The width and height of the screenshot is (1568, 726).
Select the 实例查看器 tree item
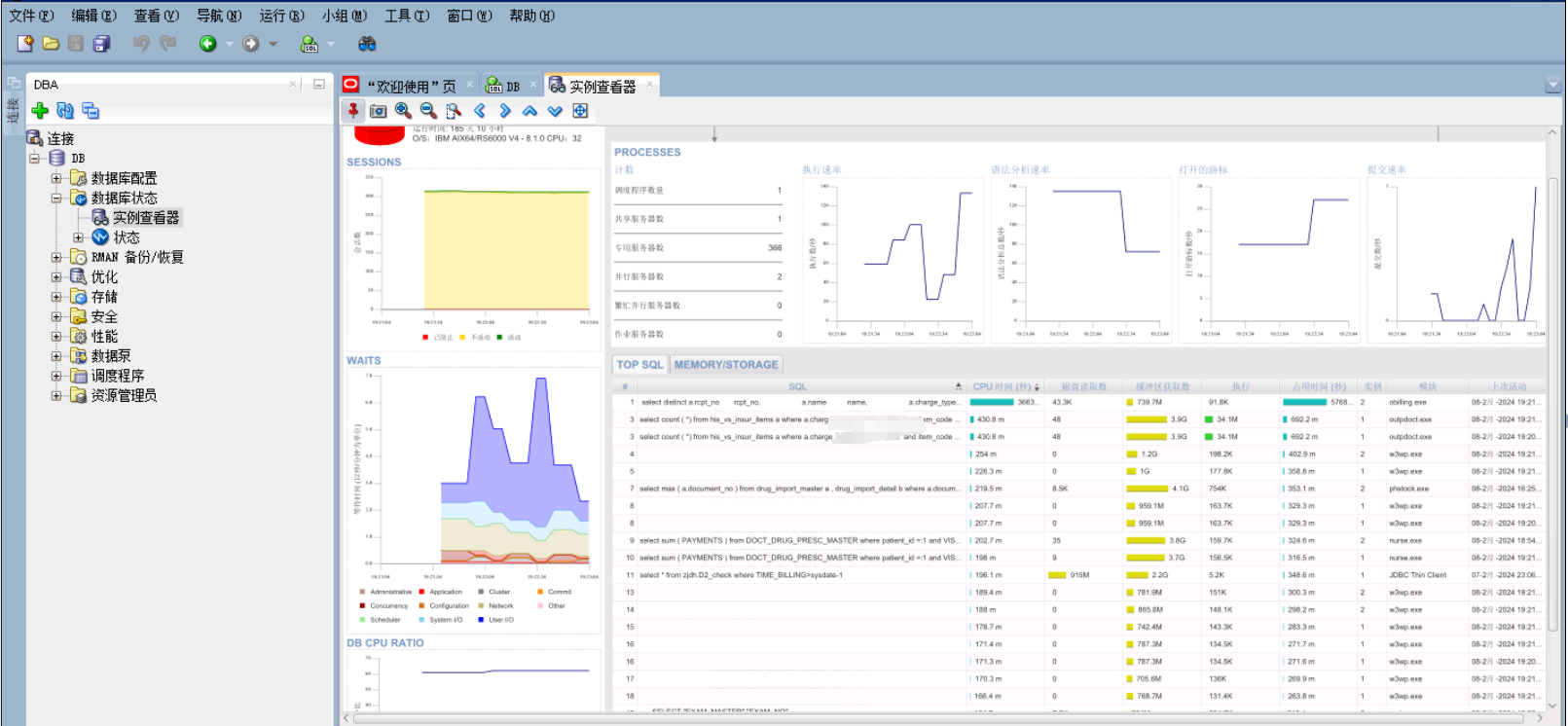146,218
